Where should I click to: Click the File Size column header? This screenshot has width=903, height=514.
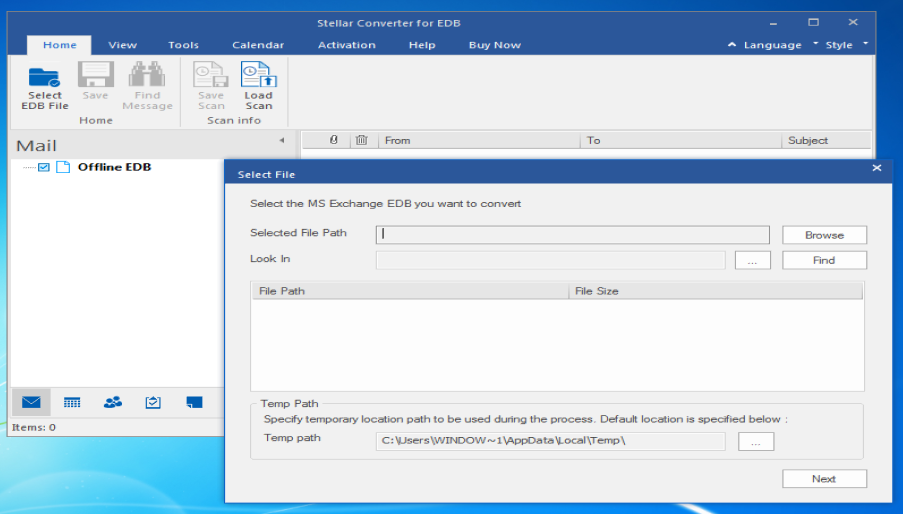(x=716, y=291)
